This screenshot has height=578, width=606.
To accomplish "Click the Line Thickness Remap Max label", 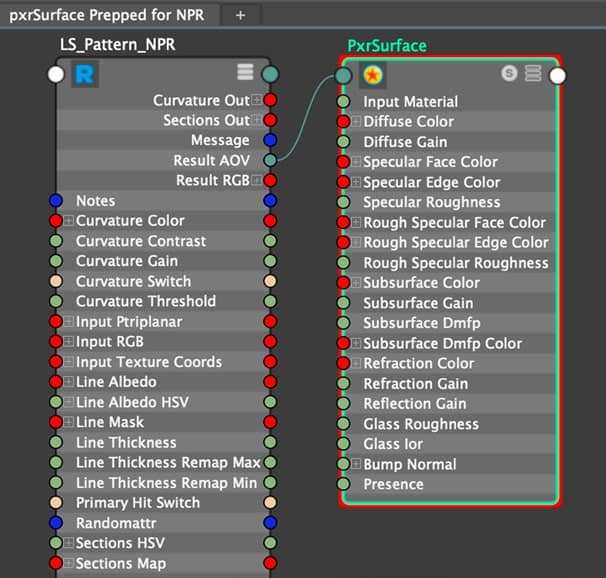I will [168, 462].
